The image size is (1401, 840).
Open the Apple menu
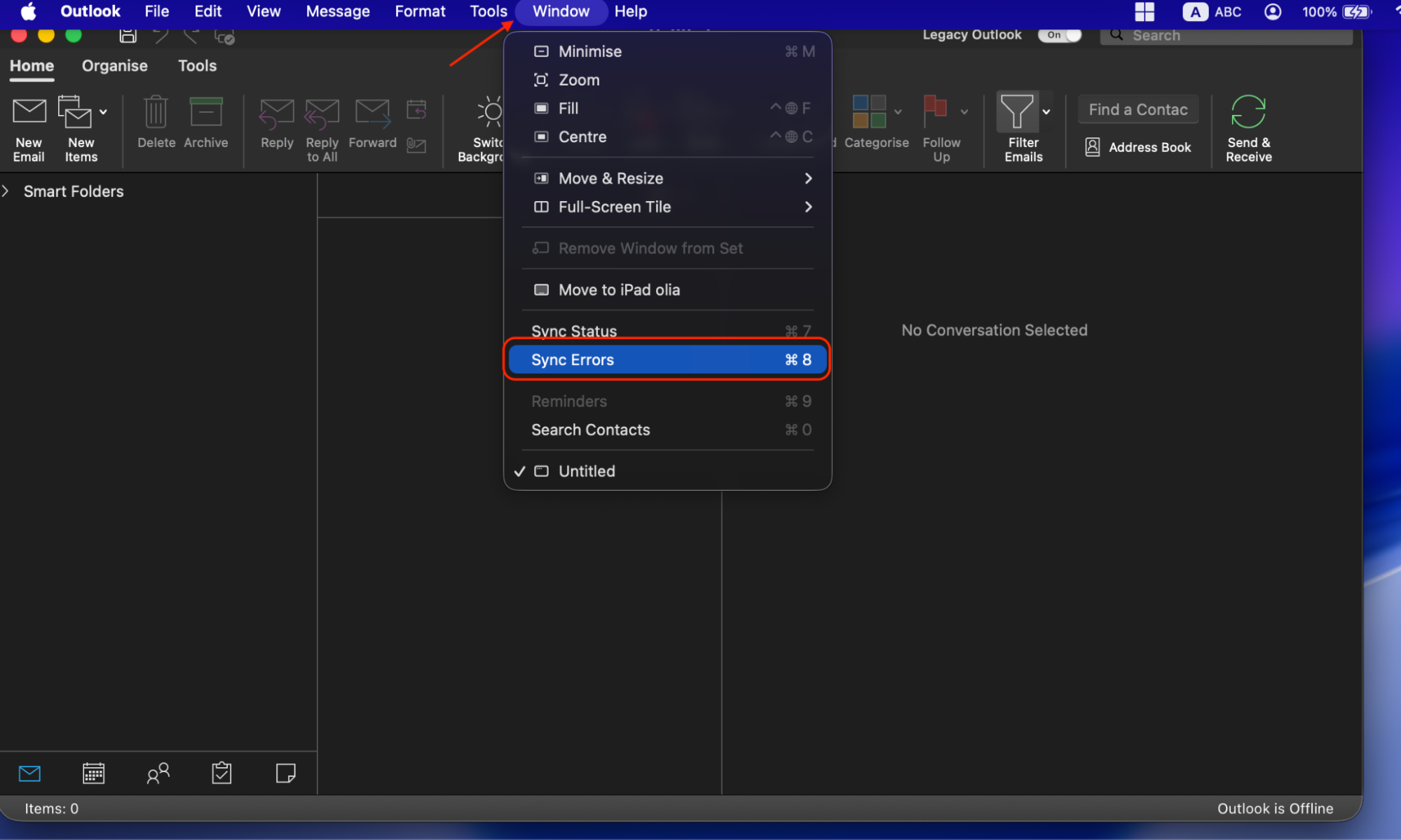(x=28, y=11)
